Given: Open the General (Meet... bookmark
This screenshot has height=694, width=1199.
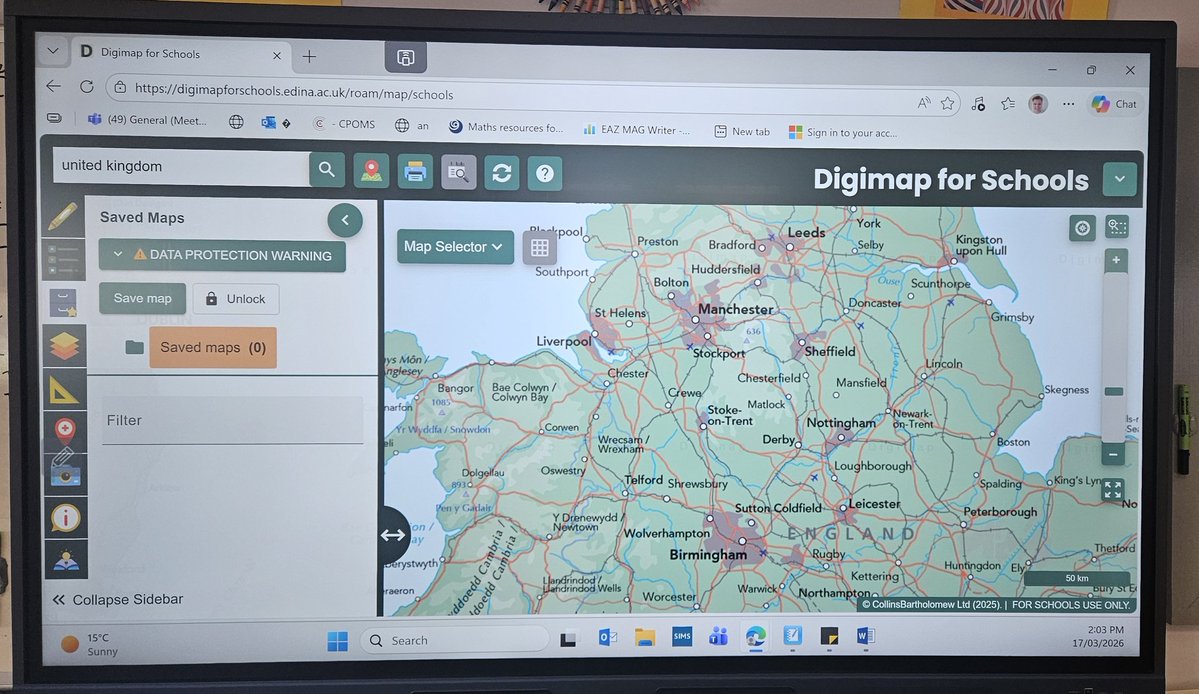Looking at the screenshot, I should point(148,120).
